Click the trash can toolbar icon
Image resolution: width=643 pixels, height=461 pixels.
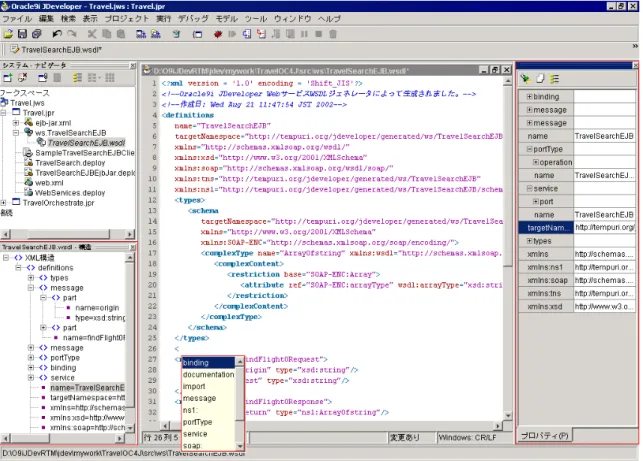(x=333, y=34)
